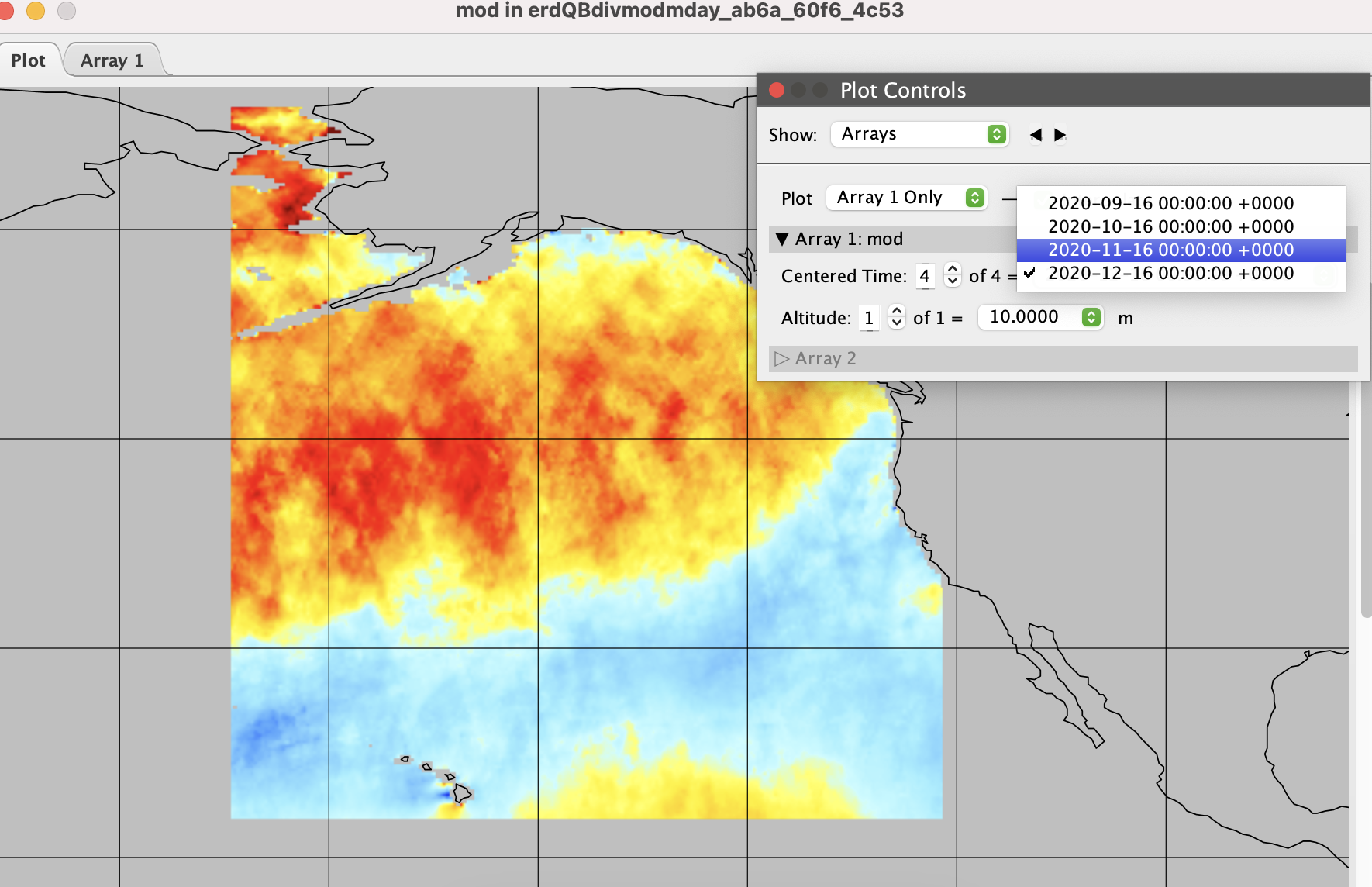The image size is (1372, 887).
Task: Collapse the Array 1: mod section
Action: point(782,239)
